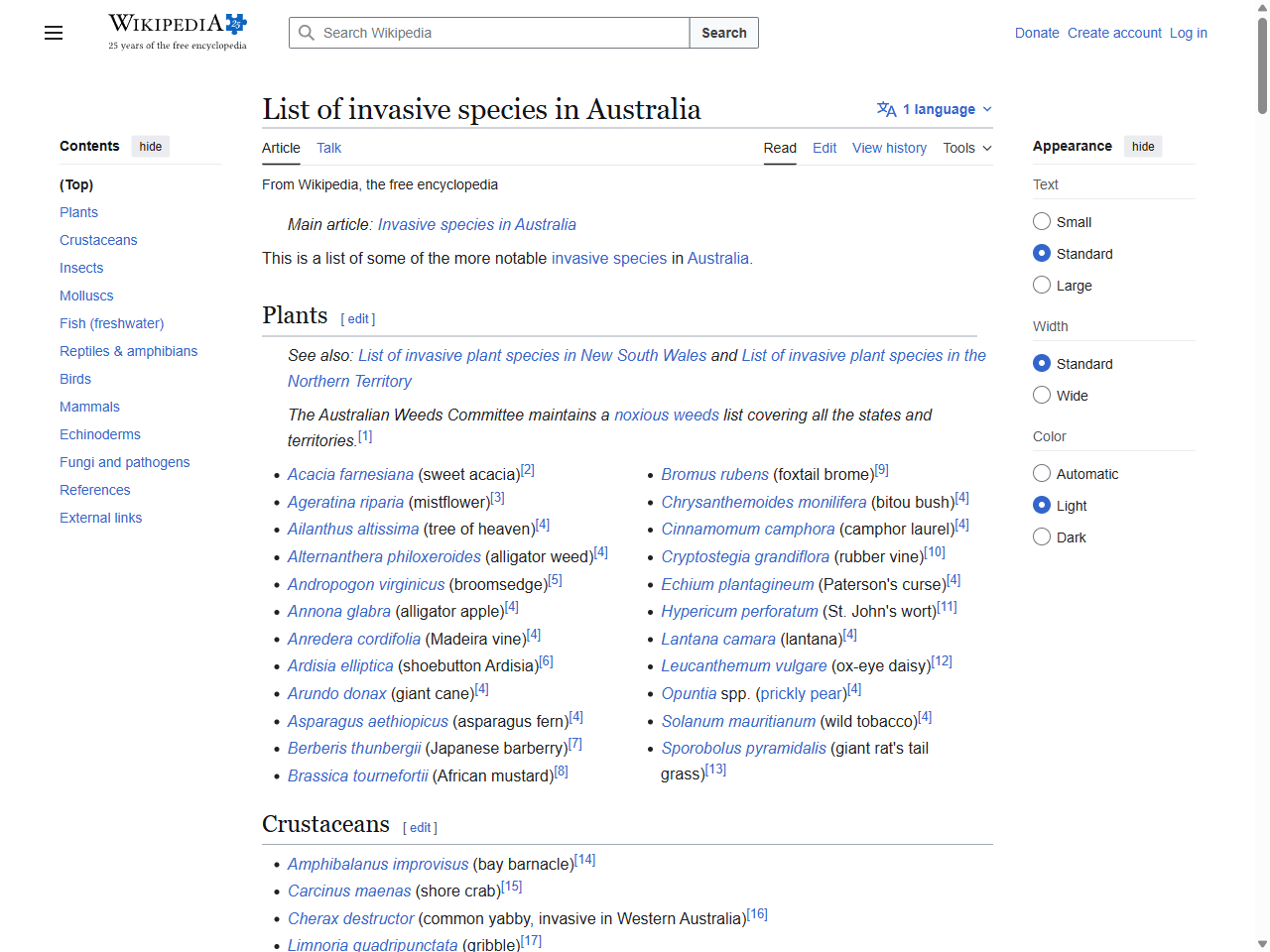Screen dimensions: 1270x952
Task: Open the View history tab
Action: pyautogui.click(x=889, y=148)
